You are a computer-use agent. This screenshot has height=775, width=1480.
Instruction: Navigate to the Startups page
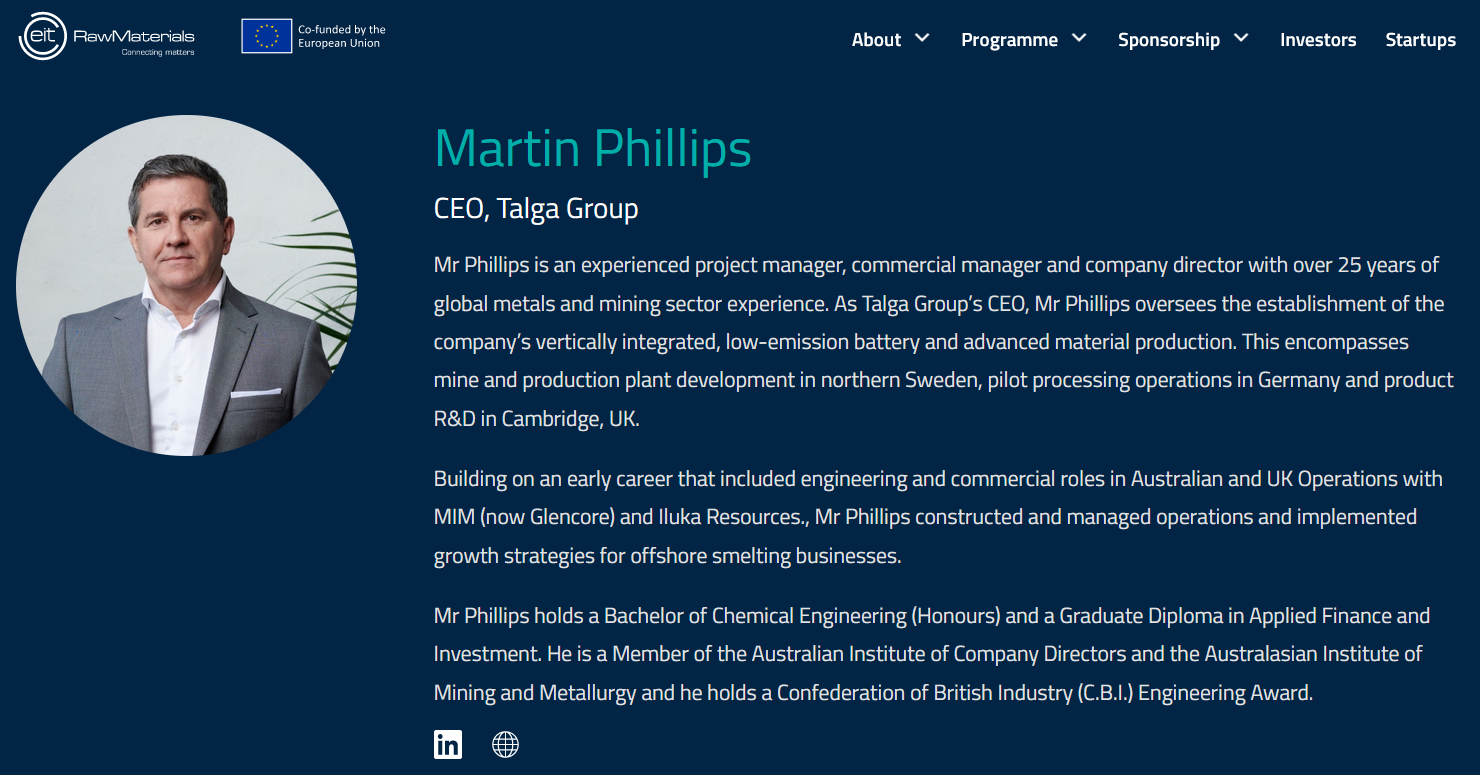(x=1420, y=40)
